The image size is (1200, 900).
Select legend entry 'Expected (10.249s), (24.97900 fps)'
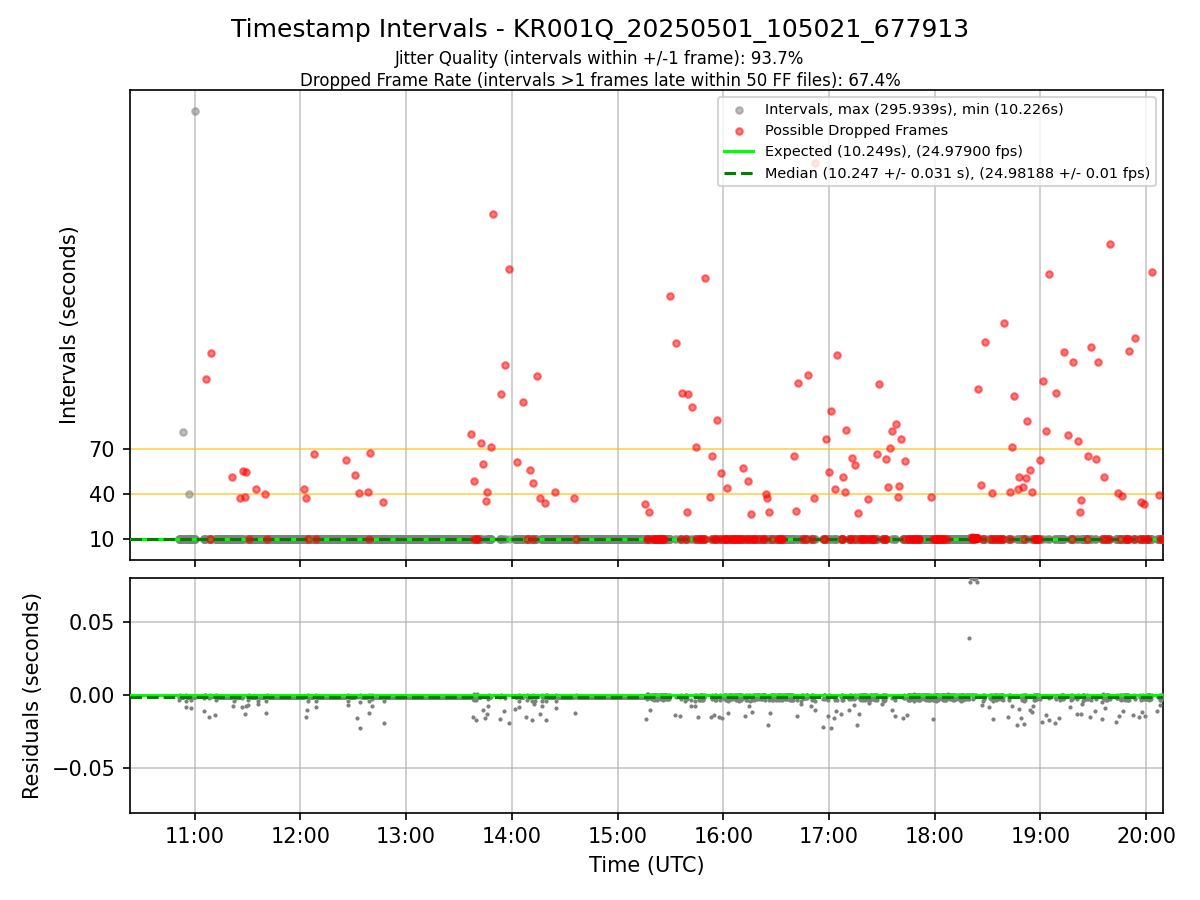pyautogui.click(x=894, y=152)
